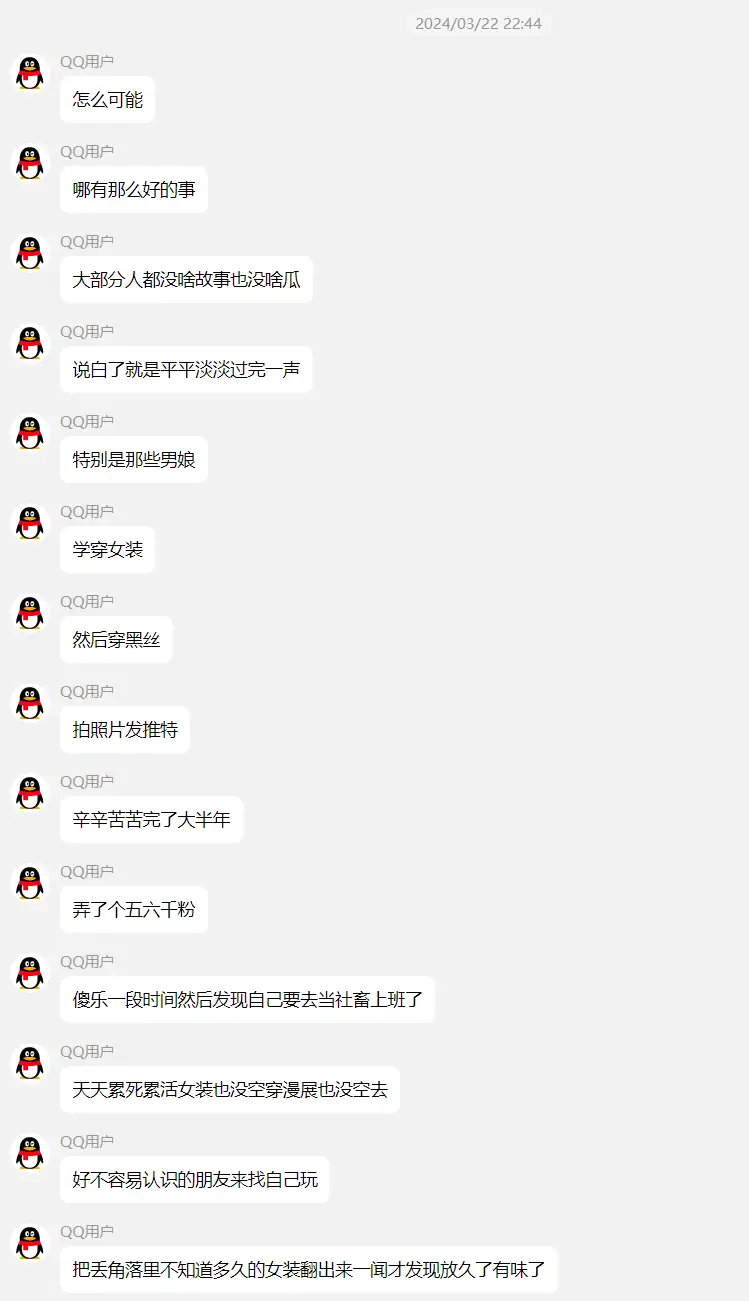Viewport: 749px width, 1301px height.
Task: Click the avatar next to "哪有那么好的事"
Action: pyautogui.click(x=30, y=164)
